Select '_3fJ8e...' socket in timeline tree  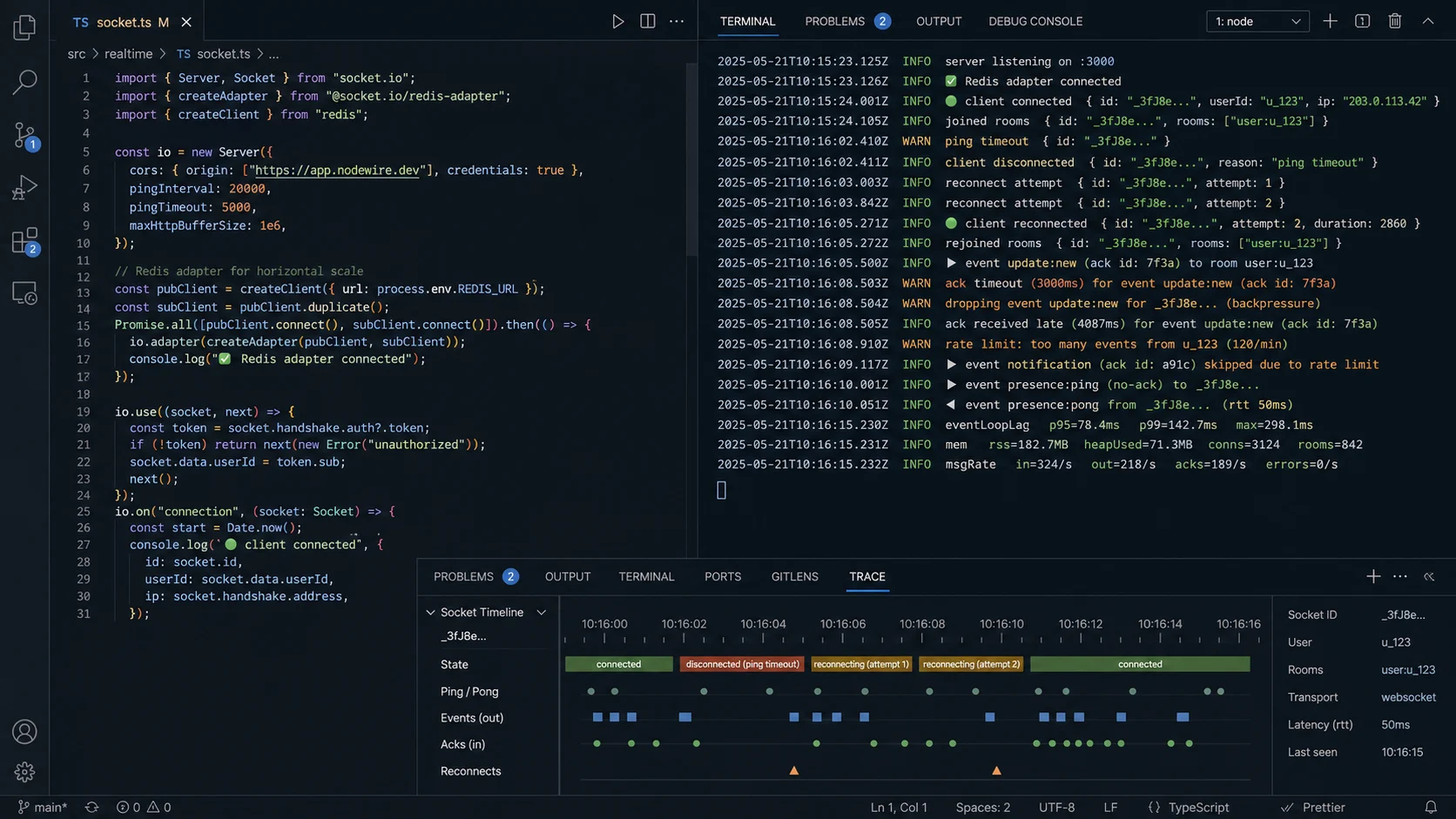coord(463,636)
